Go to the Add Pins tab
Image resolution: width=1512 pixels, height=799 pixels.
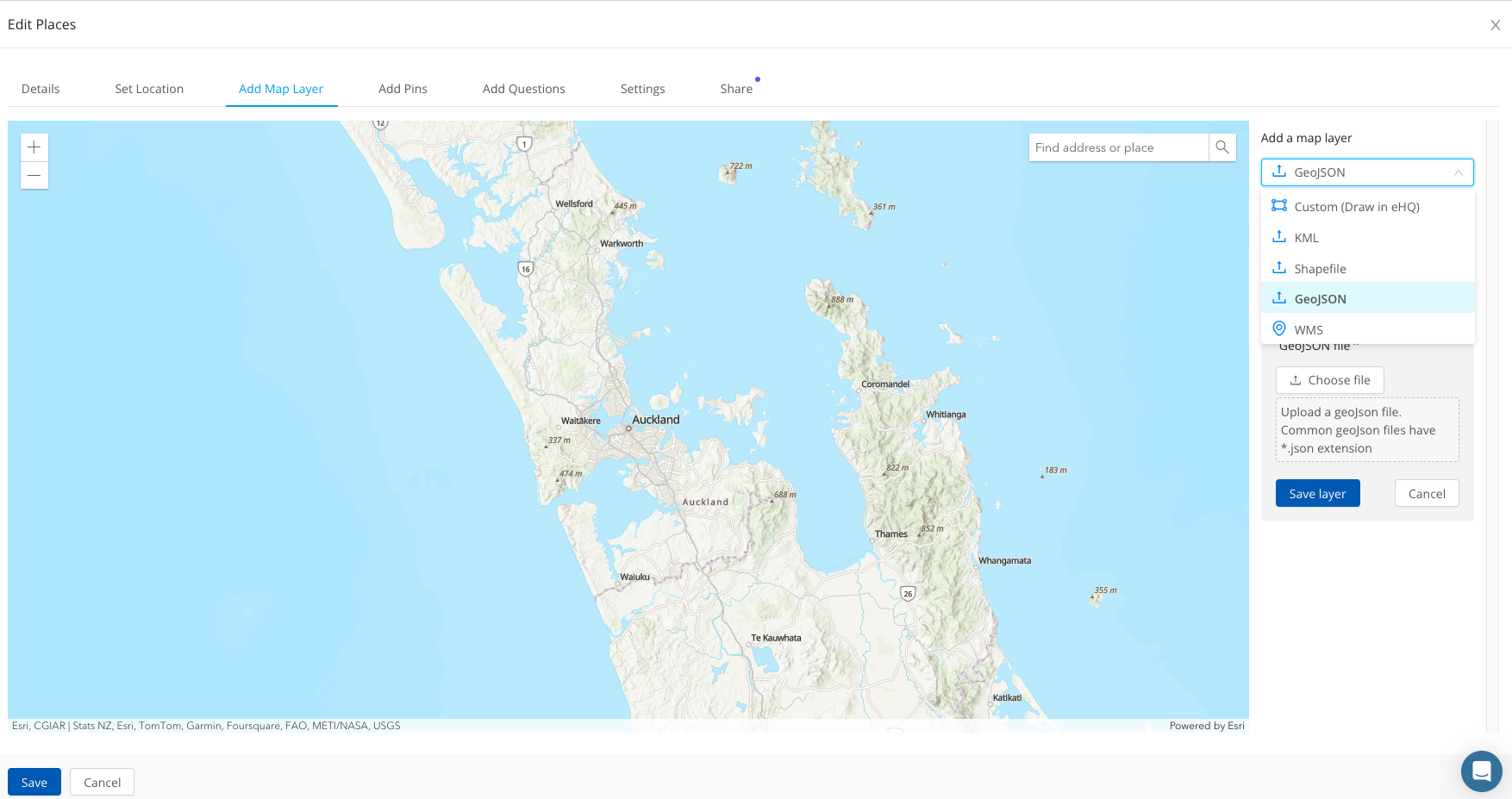click(x=403, y=89)
